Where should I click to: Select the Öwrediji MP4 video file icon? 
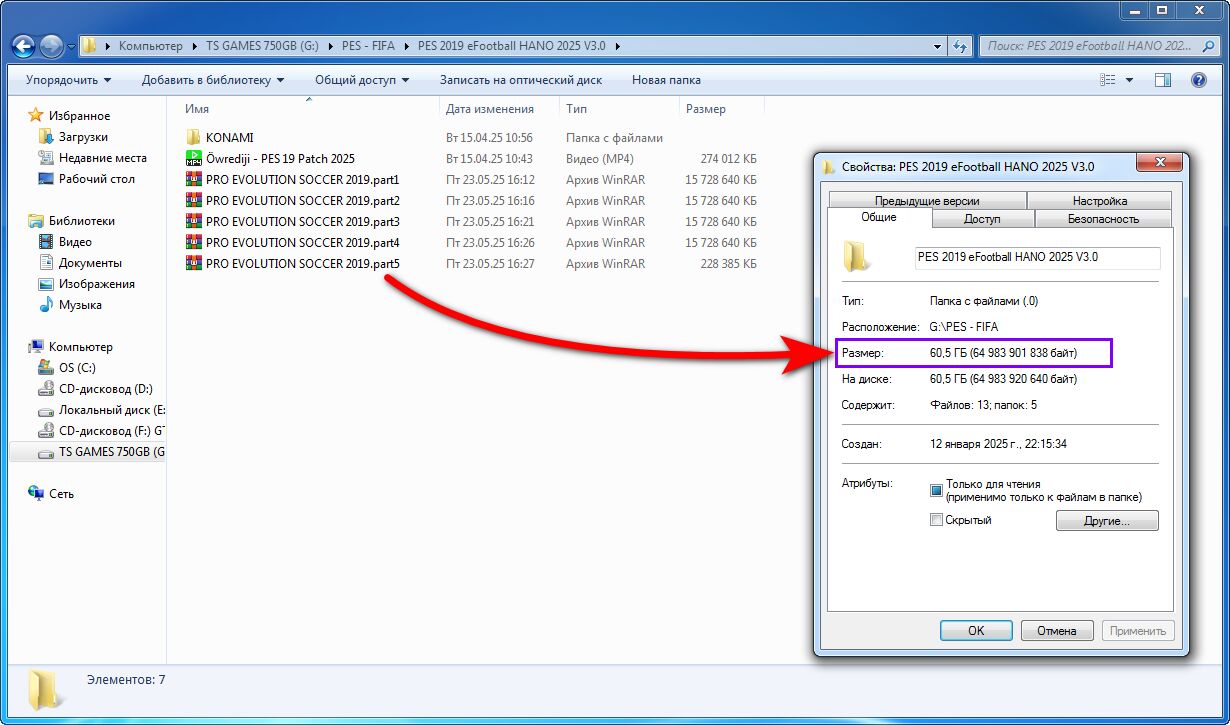tap(194, 159)
